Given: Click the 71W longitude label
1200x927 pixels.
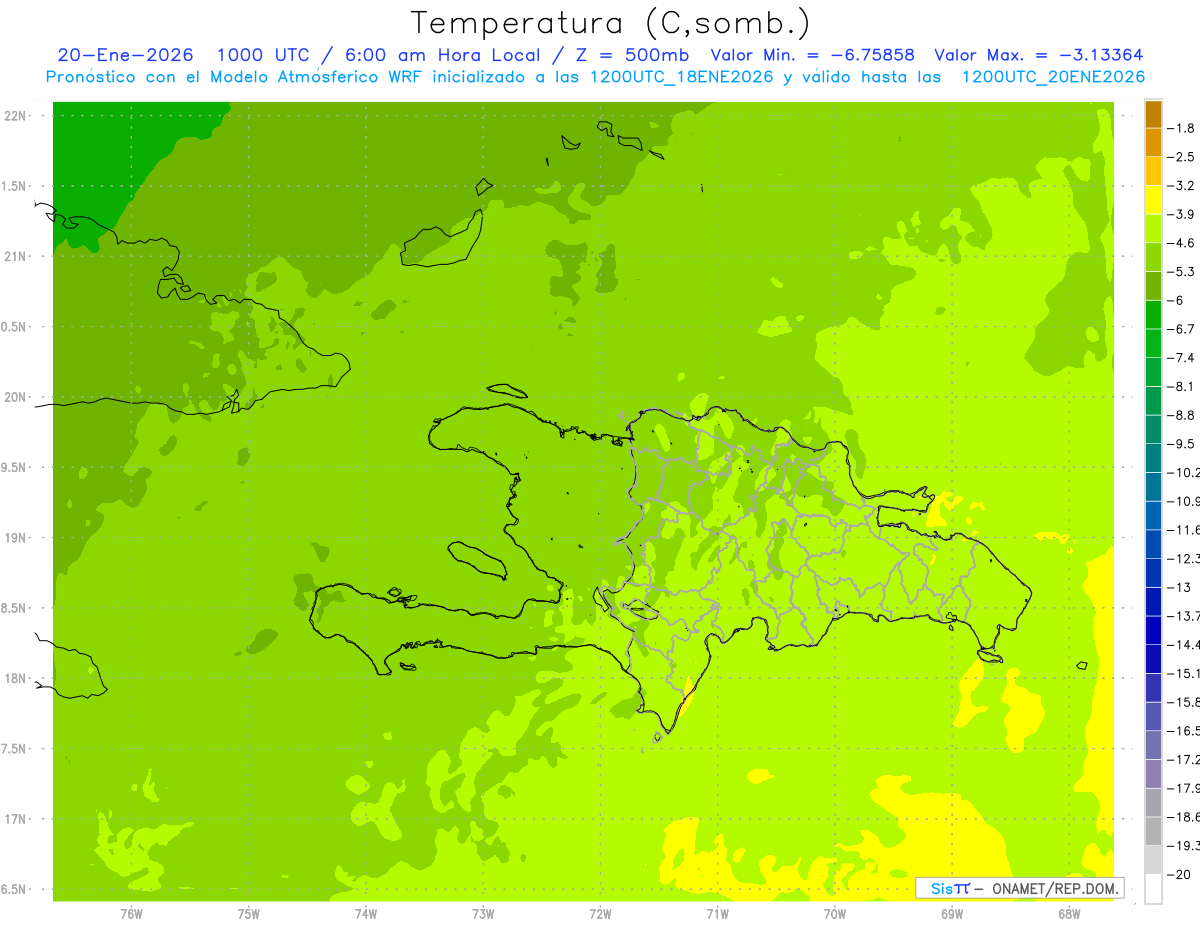Looking at the screenshot, I should (717, 914).
